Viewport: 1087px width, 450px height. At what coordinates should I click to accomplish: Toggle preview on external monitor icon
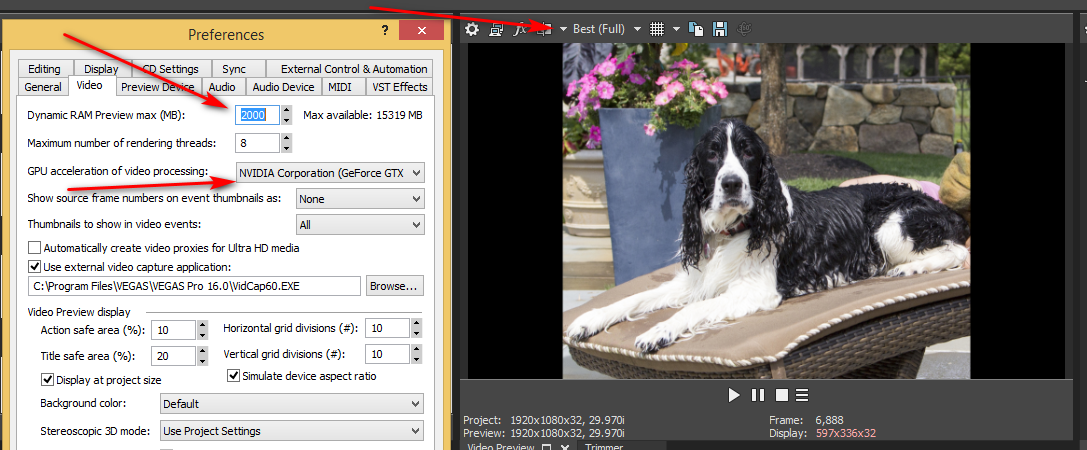tap(496, 29)
